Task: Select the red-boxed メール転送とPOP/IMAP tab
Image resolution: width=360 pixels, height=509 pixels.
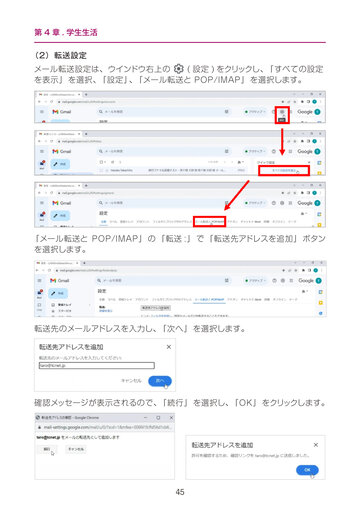Action: tap(210, 221)
